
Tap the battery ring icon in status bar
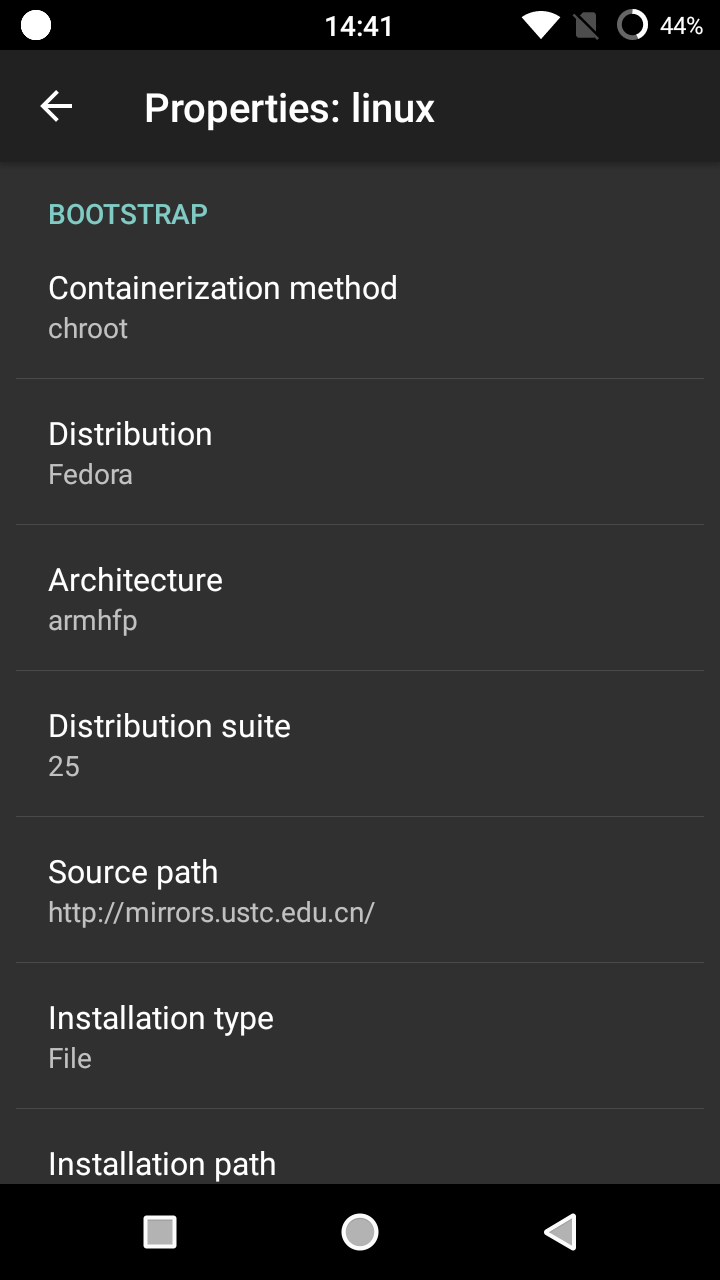coord(632,25)
